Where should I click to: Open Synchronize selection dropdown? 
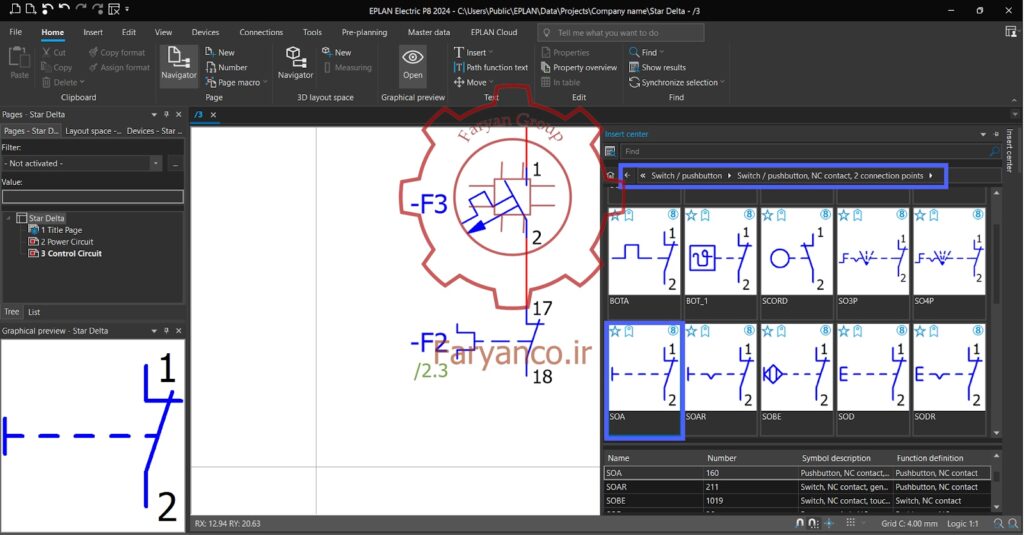(677, 82)
